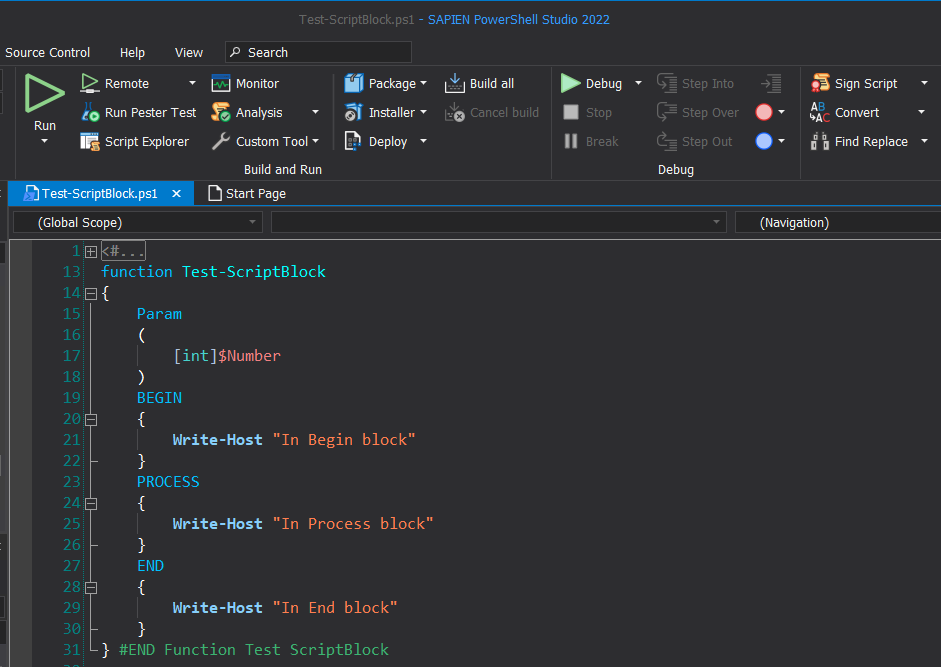
Task: Click the Convert icon
Action: tap(820, 112)
